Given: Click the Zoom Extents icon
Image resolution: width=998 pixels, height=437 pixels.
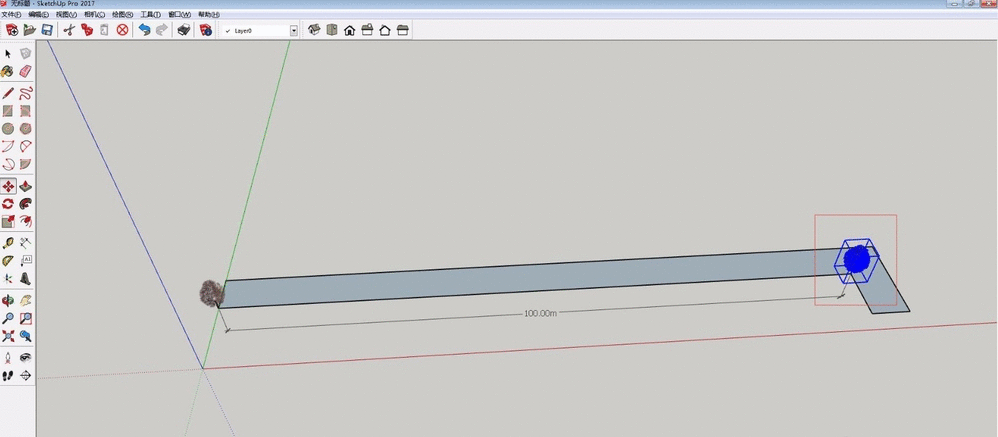Looking at the screenshot, I should click(8, 336).
